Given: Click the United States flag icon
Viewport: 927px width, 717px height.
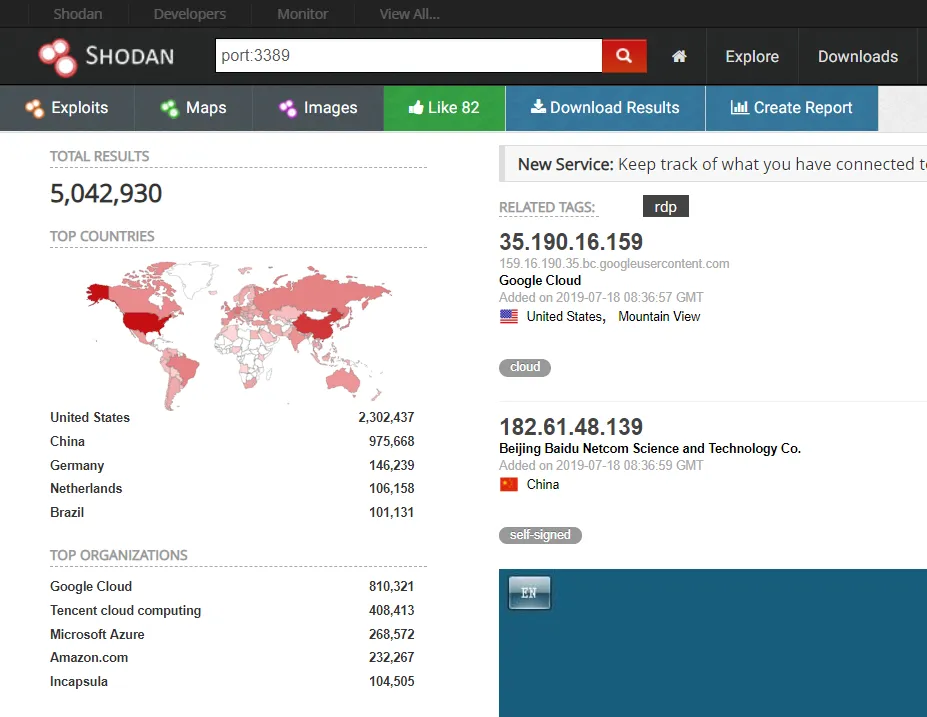Looking at the screenshot, I should (508, 316).
